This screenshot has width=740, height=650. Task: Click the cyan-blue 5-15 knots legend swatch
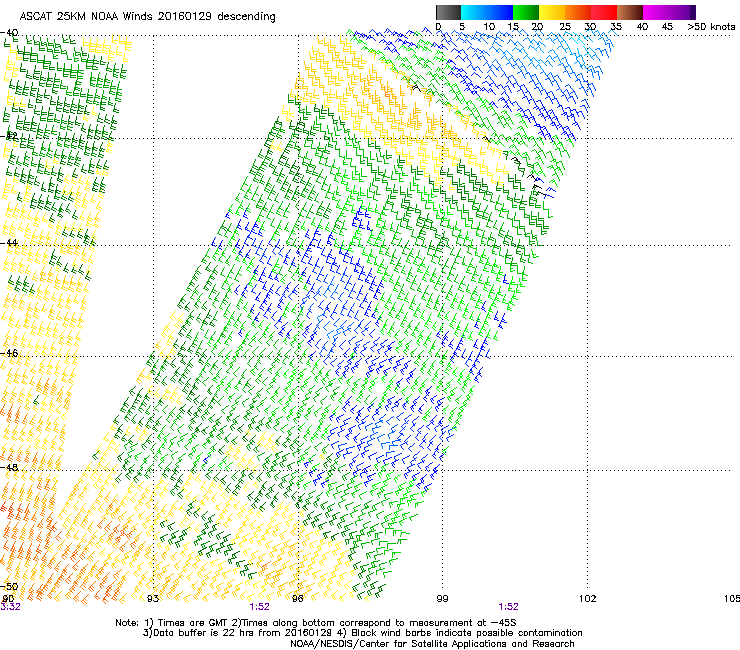coord(487,12)
